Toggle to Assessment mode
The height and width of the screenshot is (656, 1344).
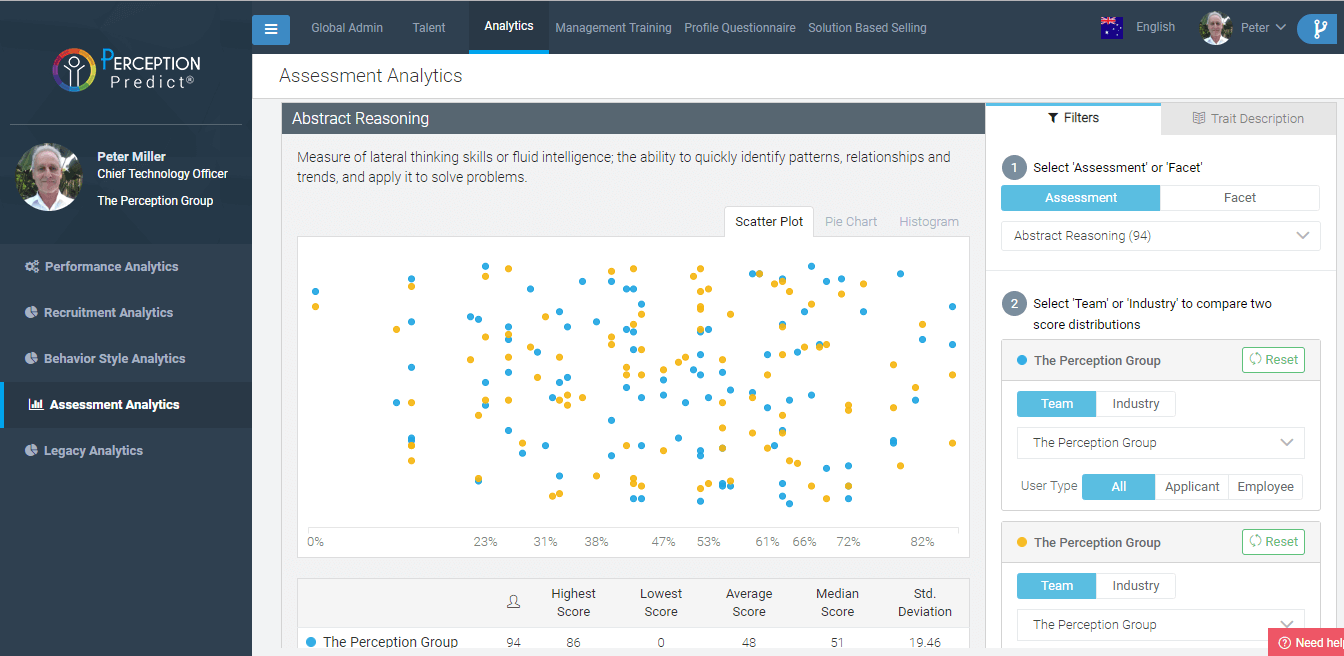click(x=1081, y=198)
